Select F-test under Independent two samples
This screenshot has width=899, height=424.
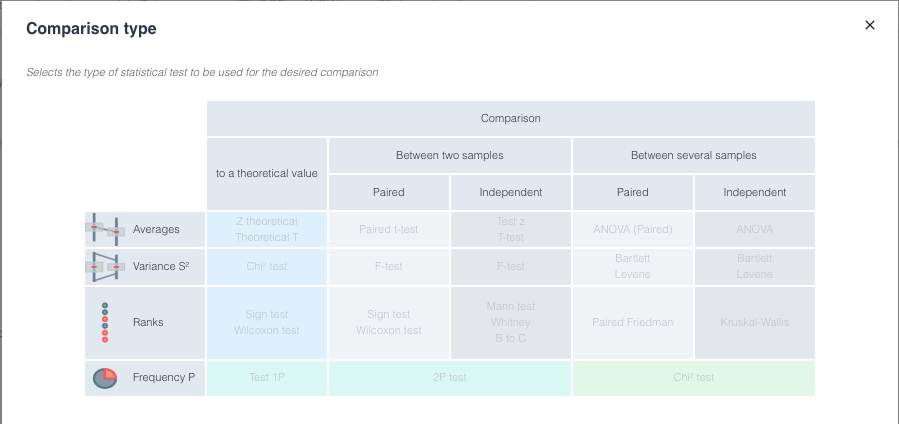(x=510, y=266)
